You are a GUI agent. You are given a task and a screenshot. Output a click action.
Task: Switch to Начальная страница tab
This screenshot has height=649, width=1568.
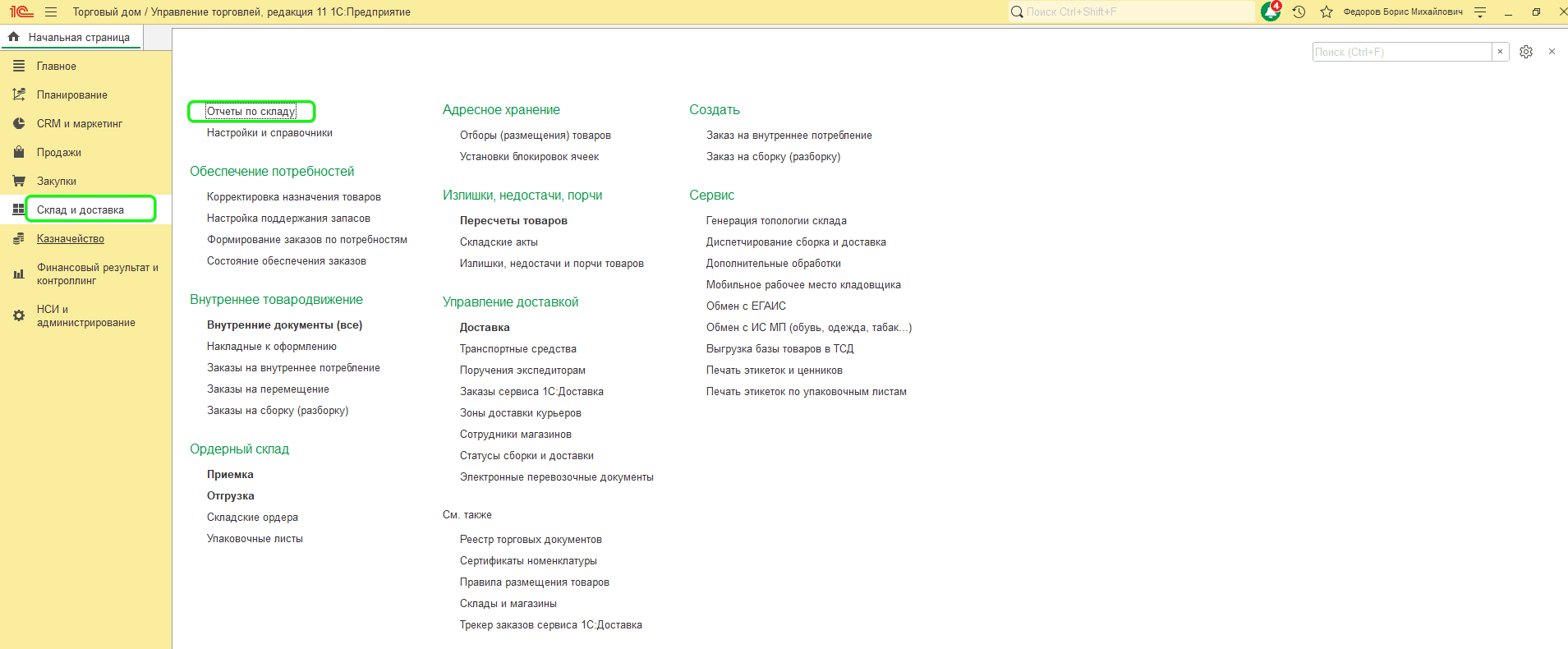tap(79, 37)
